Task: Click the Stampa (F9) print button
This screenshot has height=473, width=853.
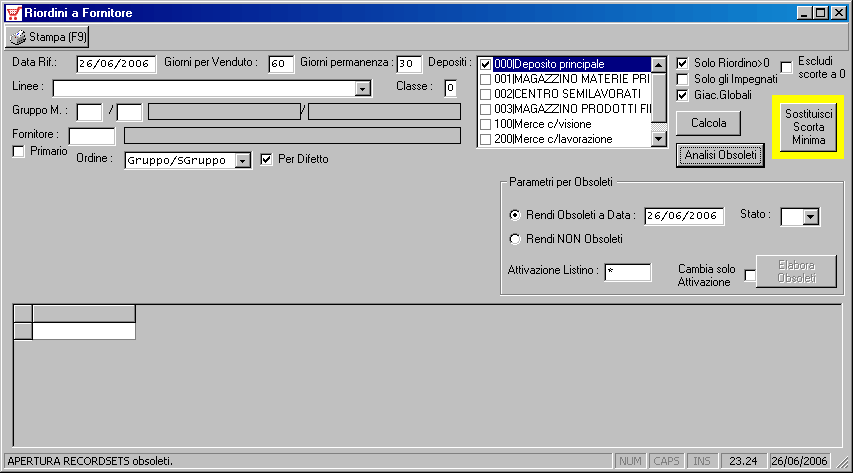Action: (48, 38)
